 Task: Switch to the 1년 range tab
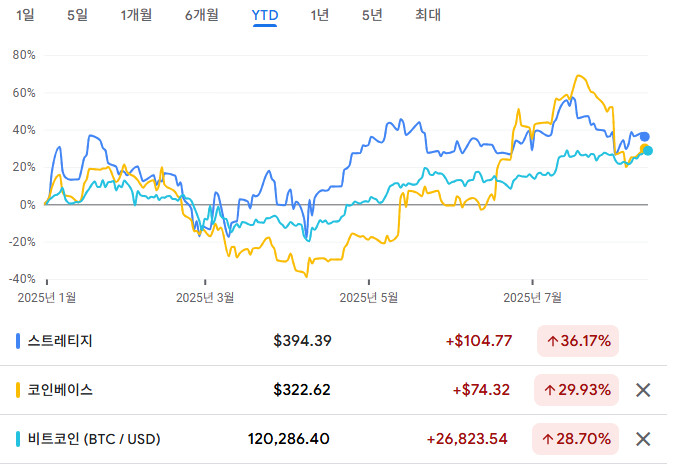click(319, 15)
